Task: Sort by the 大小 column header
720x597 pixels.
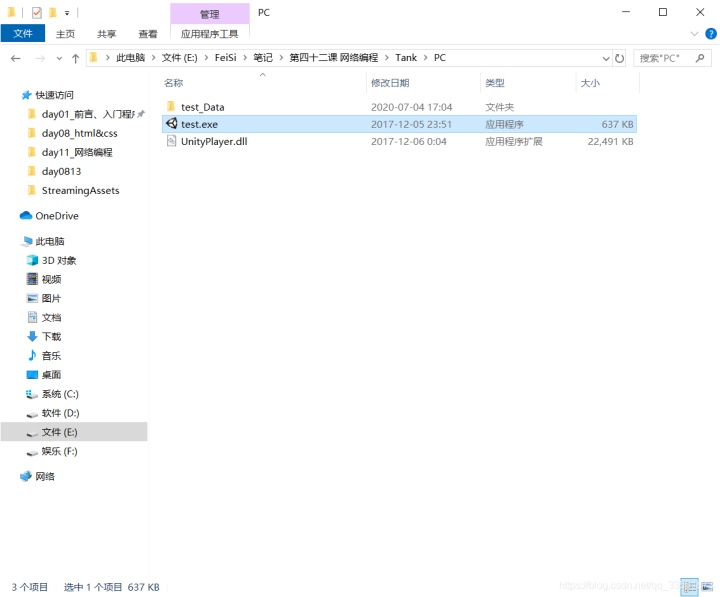Action: [x=590, y=83]
